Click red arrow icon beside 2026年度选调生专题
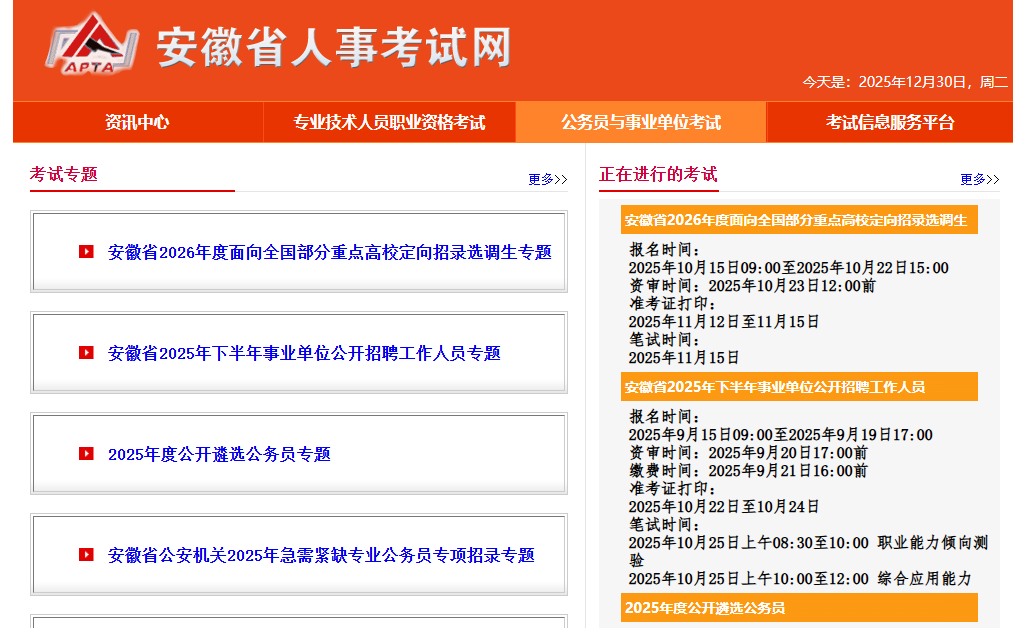 click(x=86, y=252)
